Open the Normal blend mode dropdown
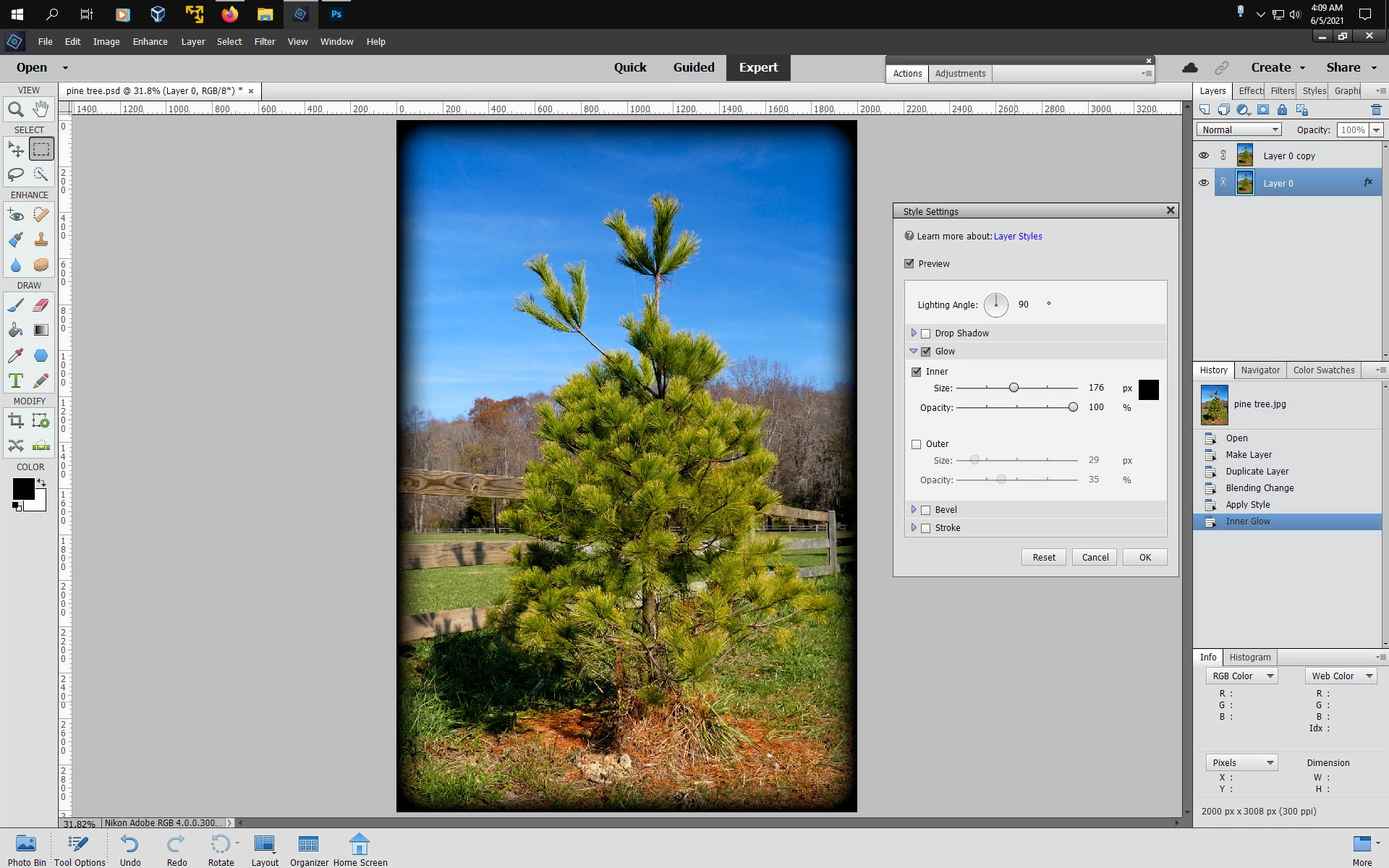The height and width of the screenshot is (868, 1389). 1240,129
